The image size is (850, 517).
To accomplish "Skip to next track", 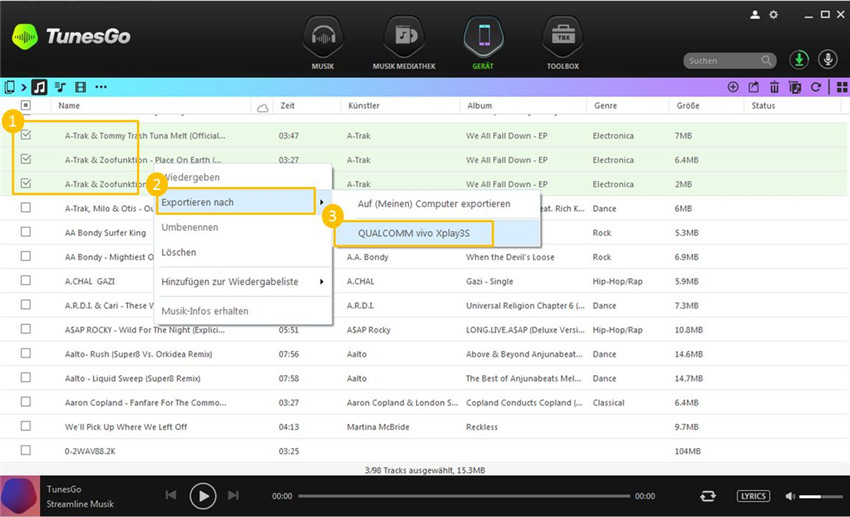I will pos(234,495).
